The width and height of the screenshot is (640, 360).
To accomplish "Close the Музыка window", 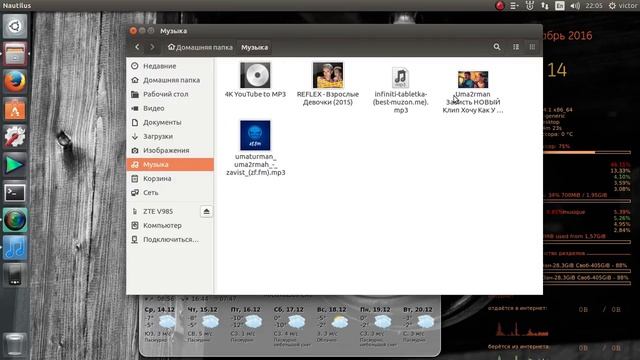I will pyautogui.click(x=133, y=31).
